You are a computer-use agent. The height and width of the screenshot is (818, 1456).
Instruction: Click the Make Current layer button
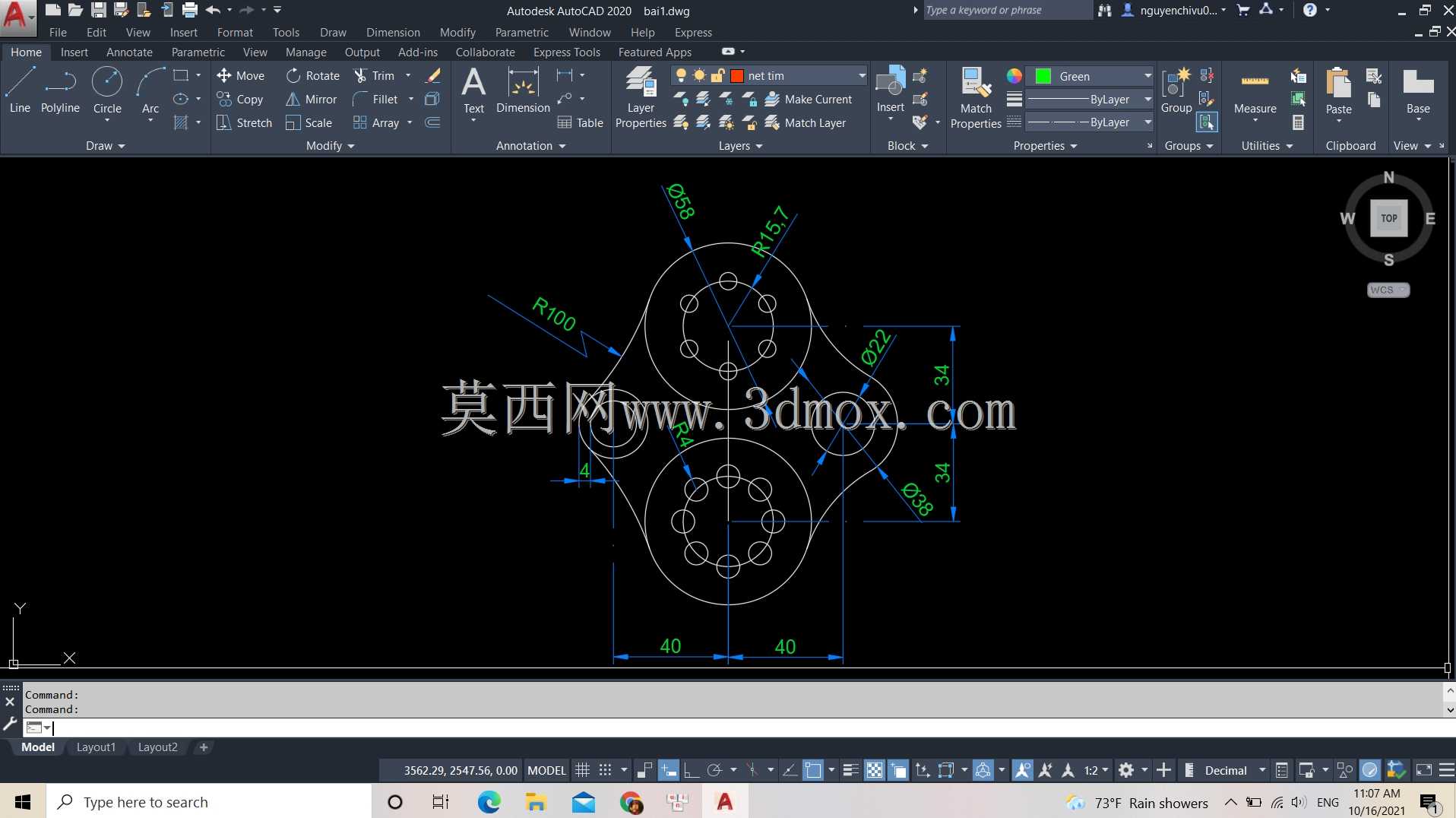tap(809, 99)
